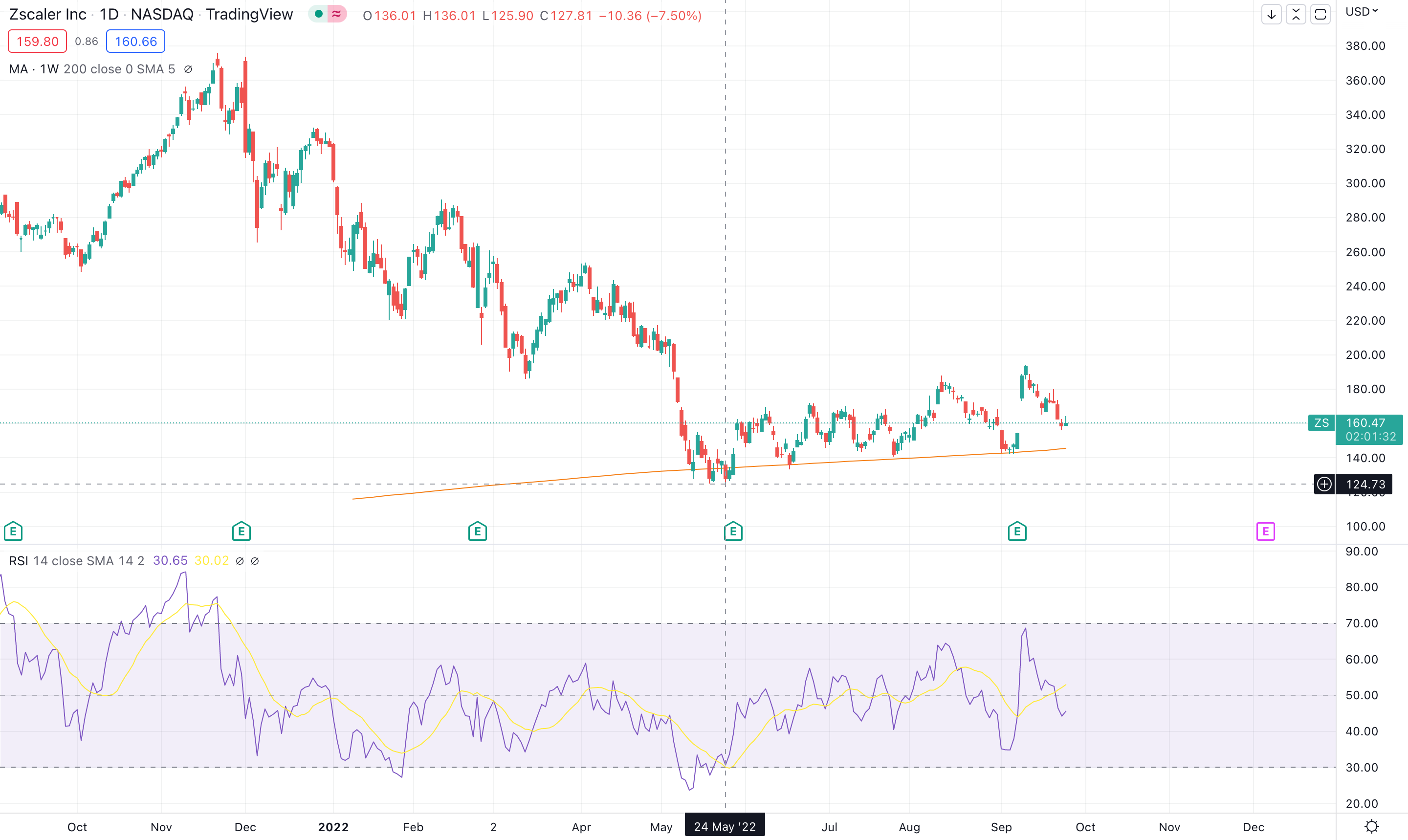Screen dimensions: 1408x840
Task: Open the 1D timeframe selector
Action: click(109, 14)
